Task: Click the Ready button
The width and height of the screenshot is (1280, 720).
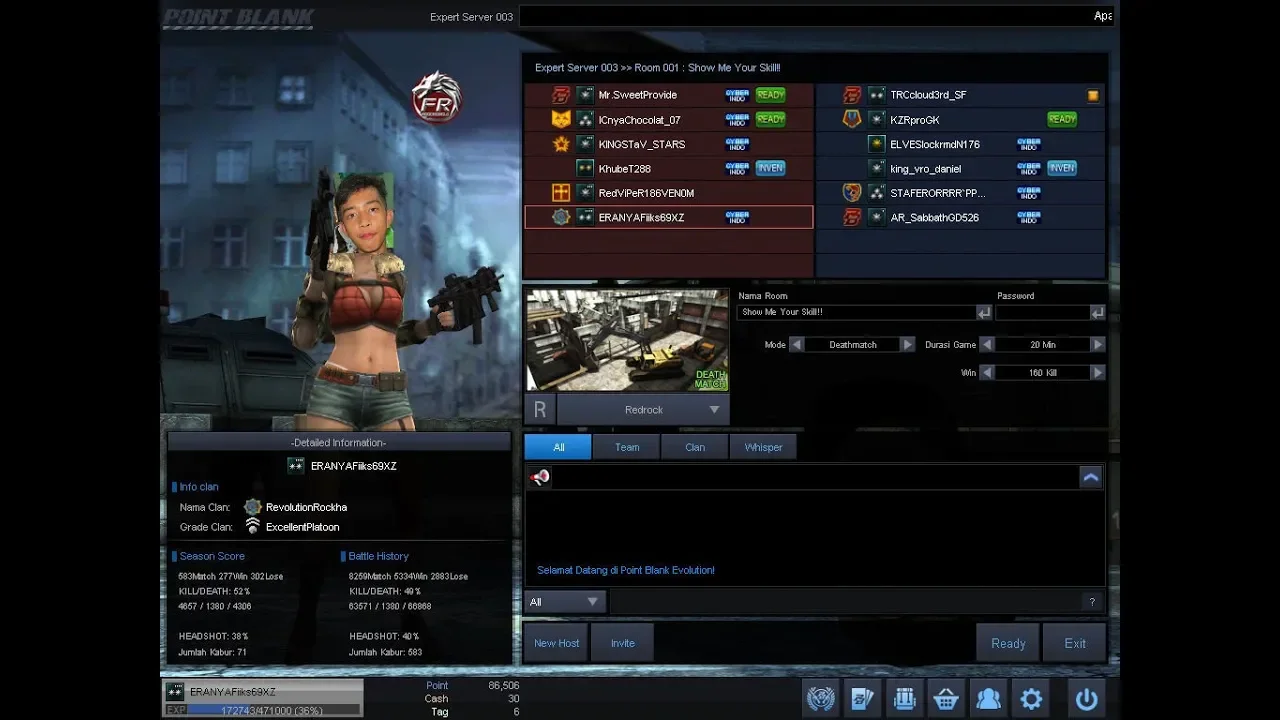Action: 1008,643
